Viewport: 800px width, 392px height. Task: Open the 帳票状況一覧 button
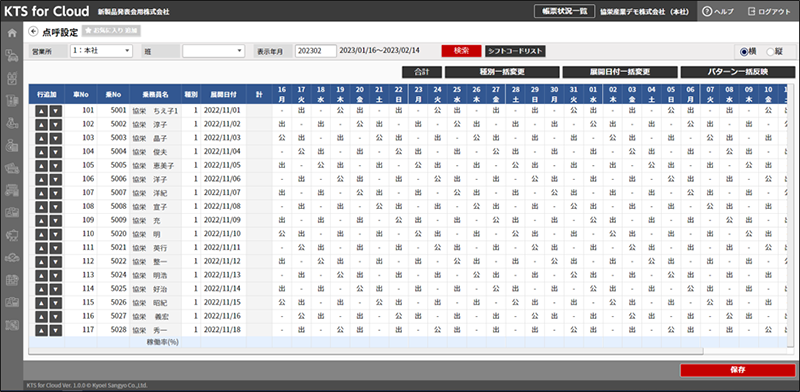click(564, 11)
